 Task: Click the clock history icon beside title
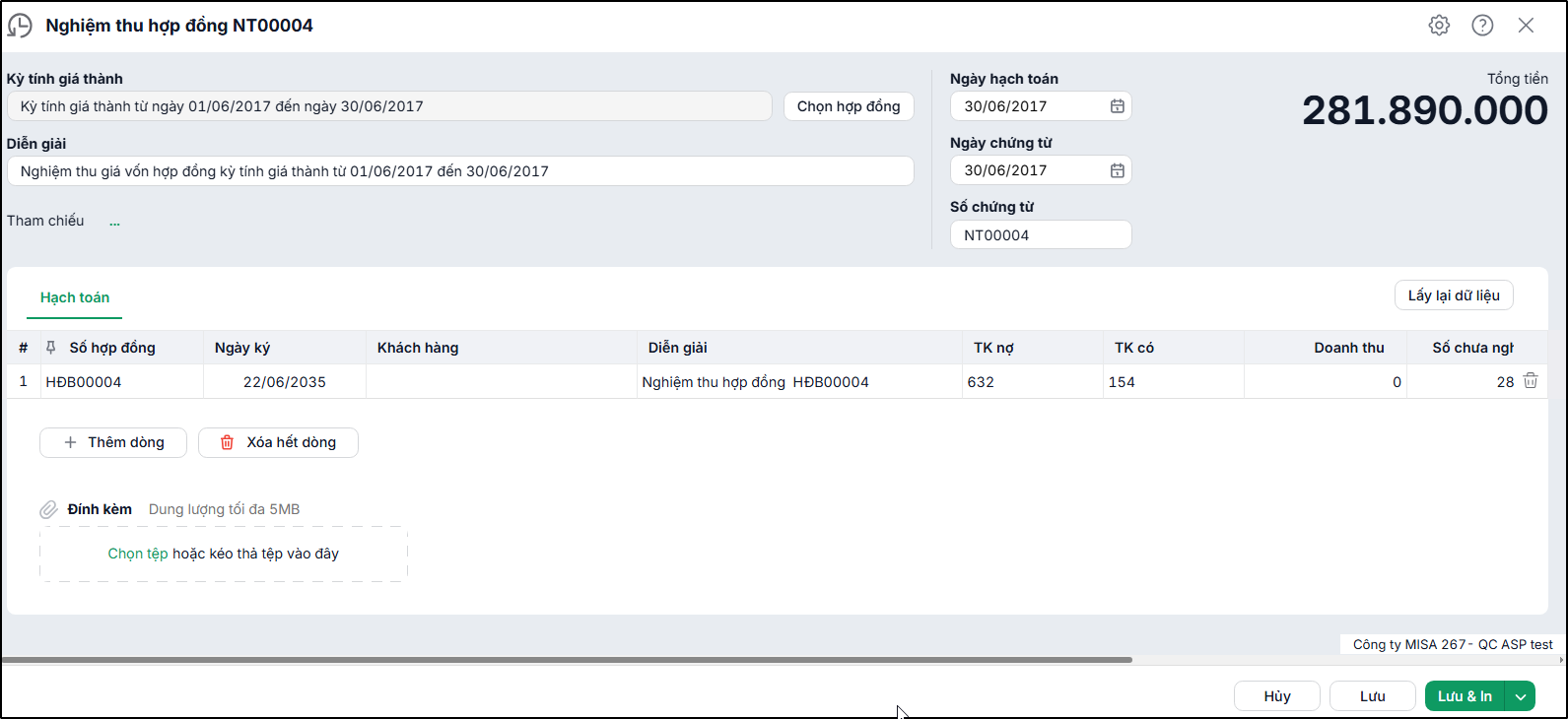[20, 26]
